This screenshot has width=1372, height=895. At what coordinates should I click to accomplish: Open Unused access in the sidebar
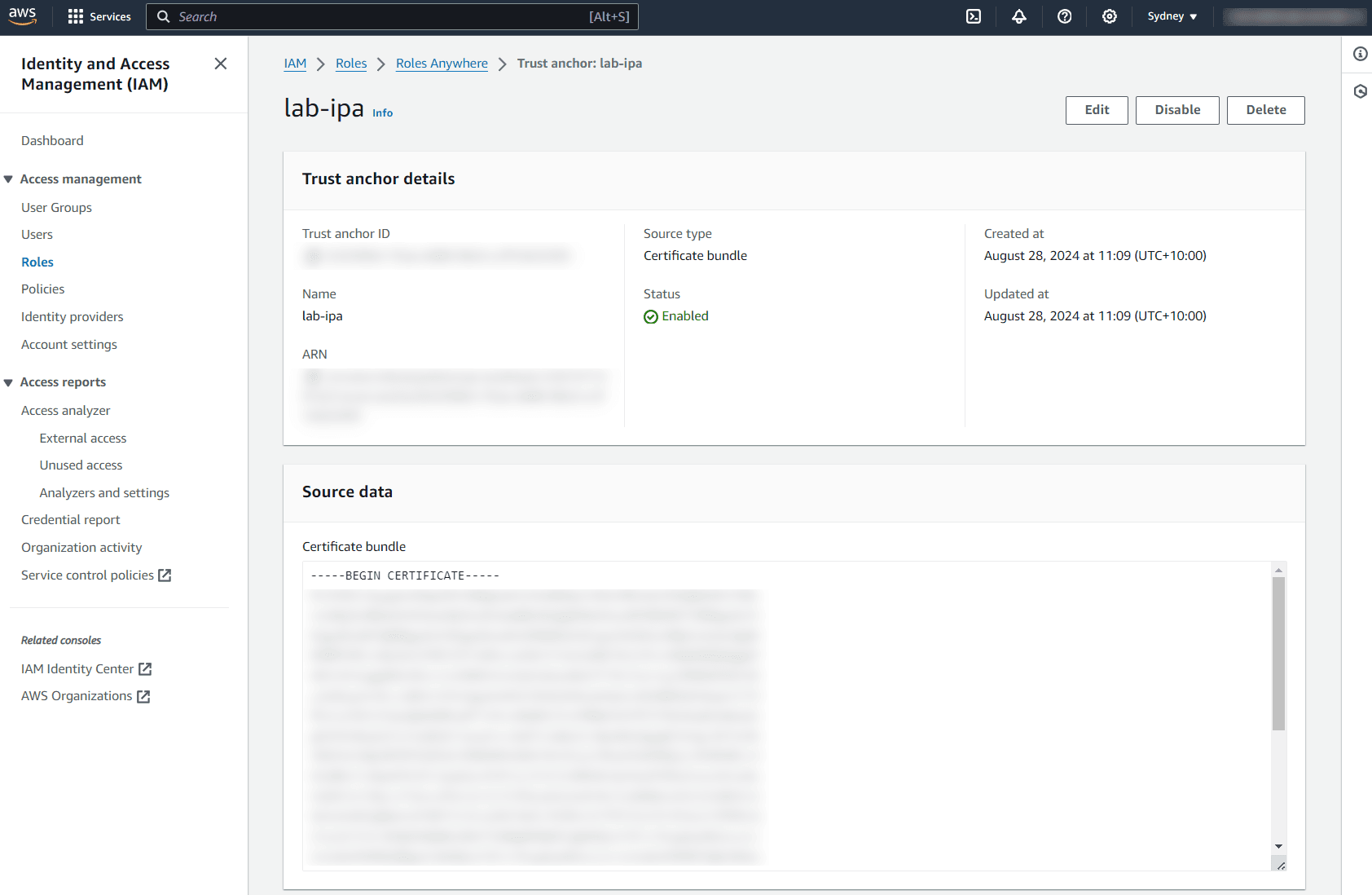pos(81,465)
